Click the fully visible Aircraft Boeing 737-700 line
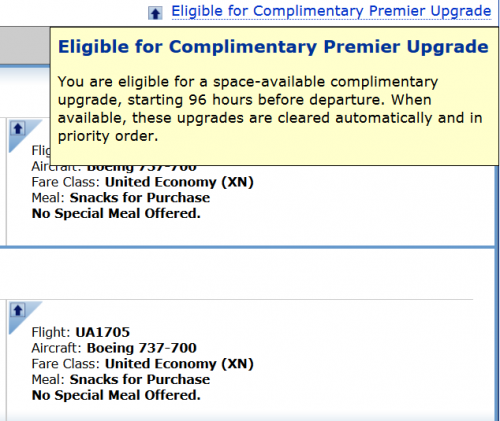 [114, 348]
